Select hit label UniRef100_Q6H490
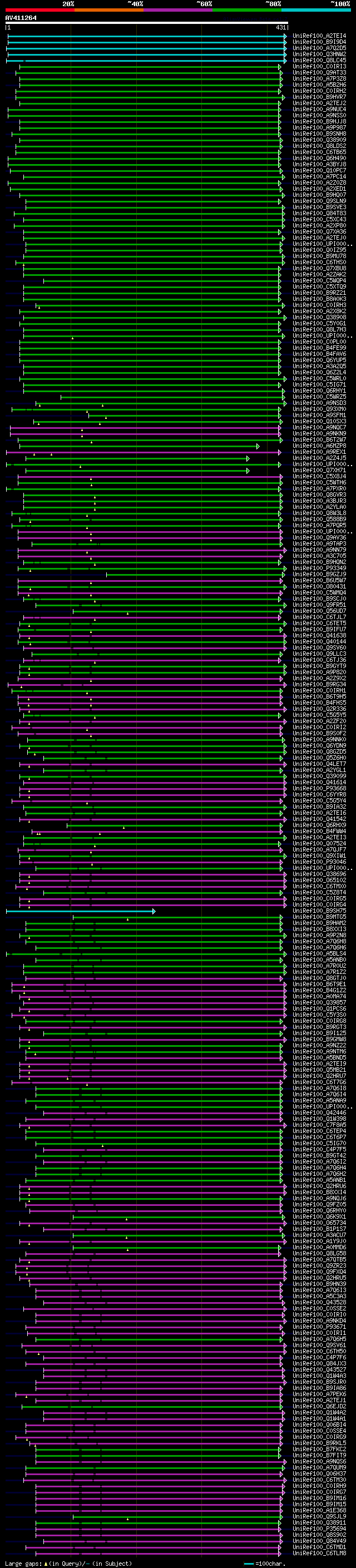 tap(319, 159)
